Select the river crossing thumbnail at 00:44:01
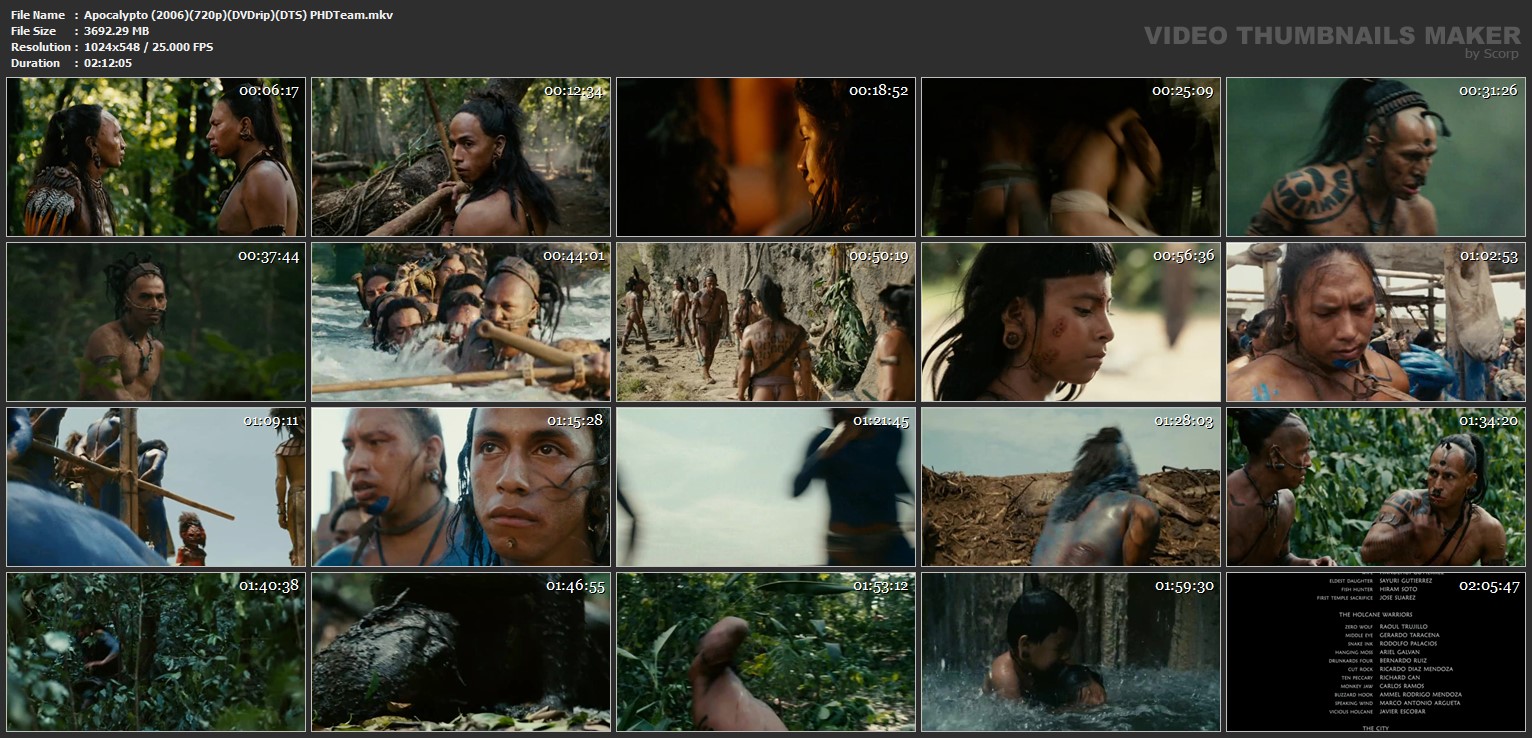The width and height of the screenshot is (1532, 738). [x=461, y=322]
